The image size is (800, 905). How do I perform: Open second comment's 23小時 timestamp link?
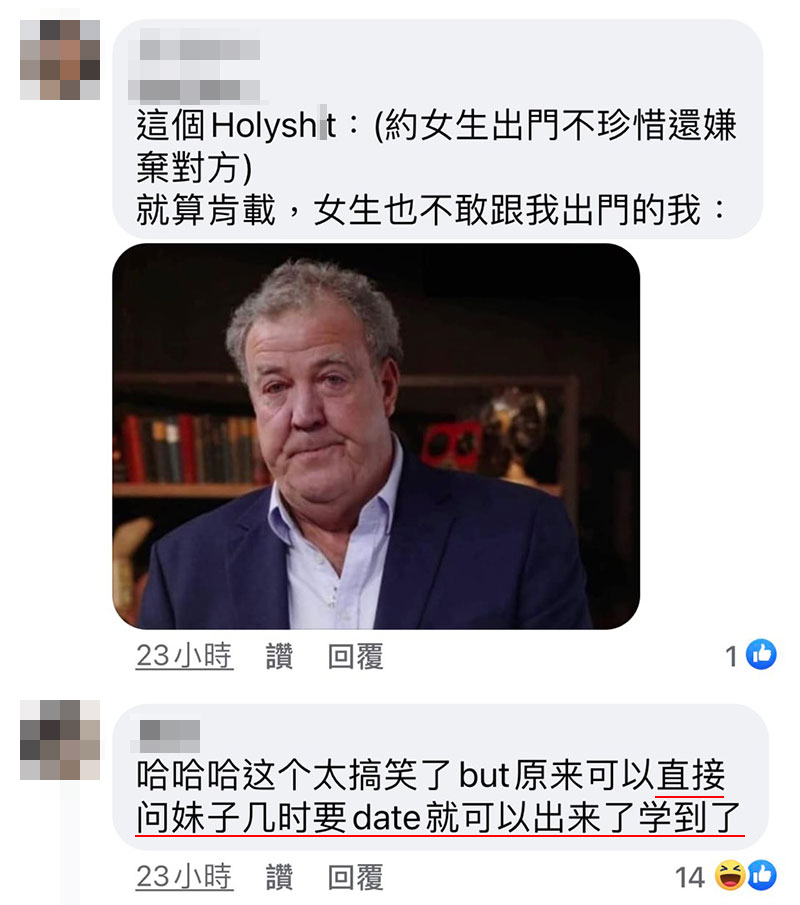pyautogui.click(x=185, y=877)
